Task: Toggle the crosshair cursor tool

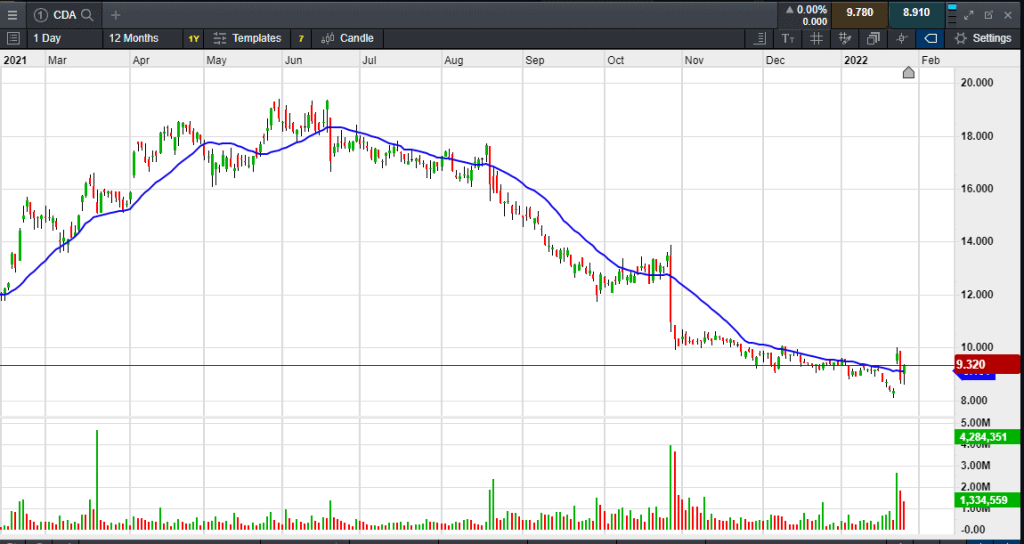Action: pyautogui.click(x=901, y=38)
